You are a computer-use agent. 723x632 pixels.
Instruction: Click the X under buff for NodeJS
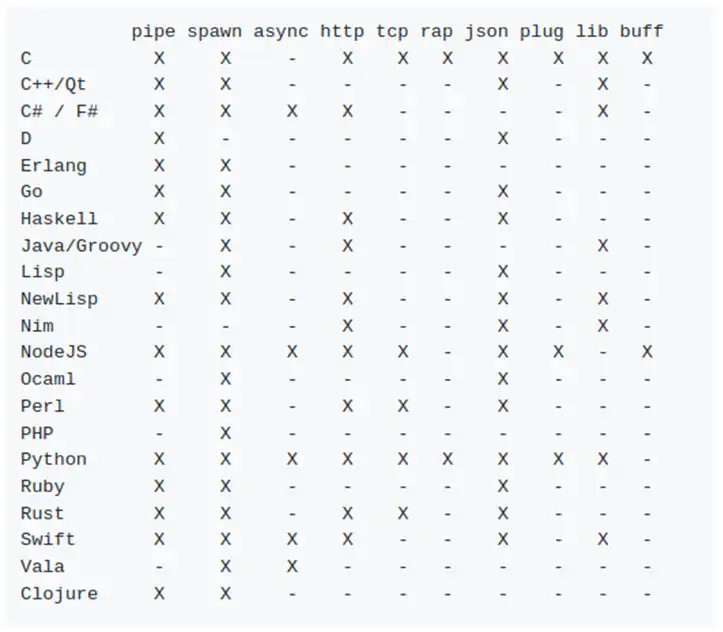click(647, 352)
